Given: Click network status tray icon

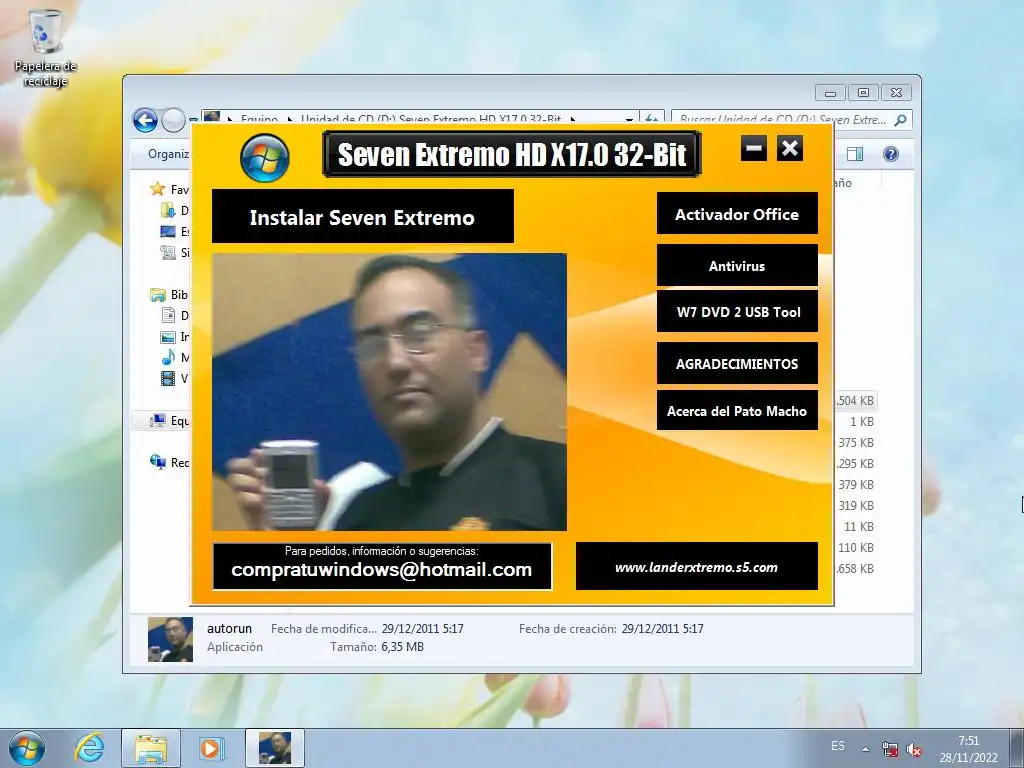Looking at the screenshot, I should coord(889,749).
